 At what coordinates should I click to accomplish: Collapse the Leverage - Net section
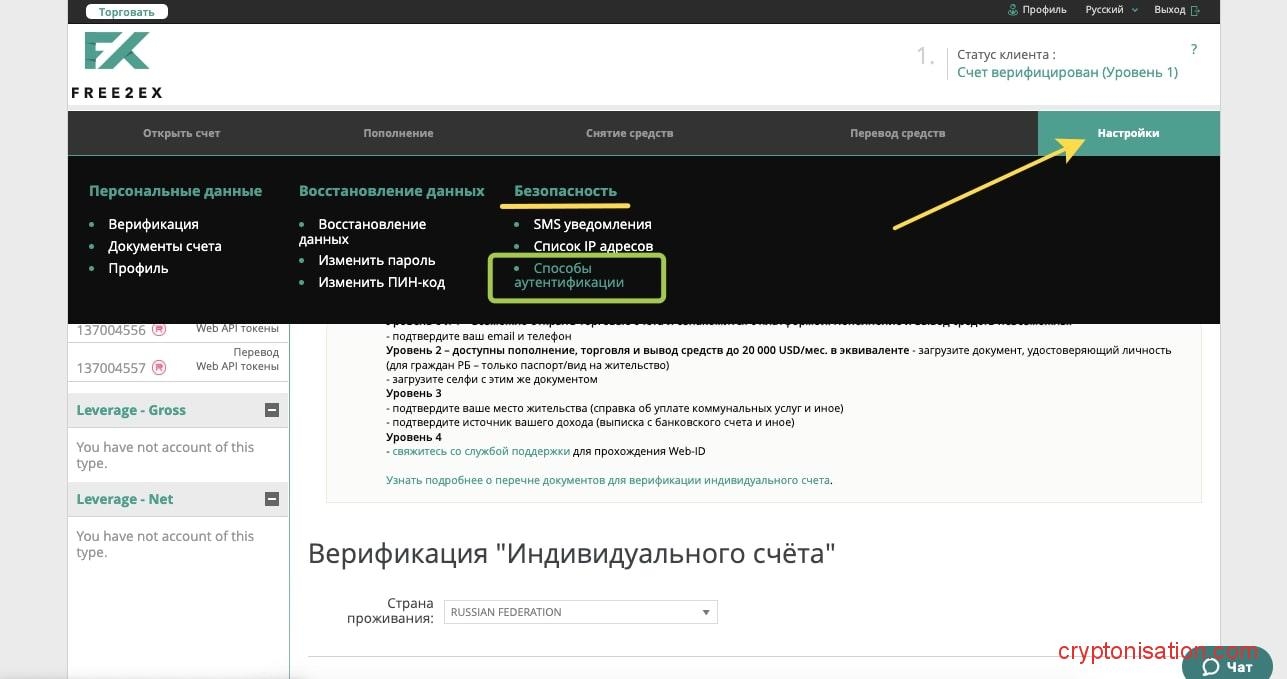click(271, 499)
